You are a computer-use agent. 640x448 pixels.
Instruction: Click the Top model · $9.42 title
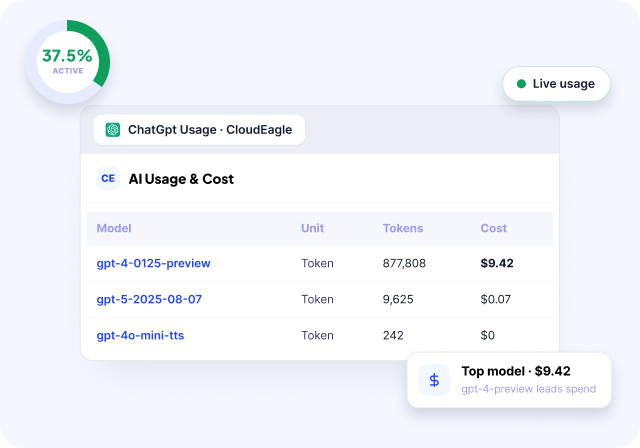(516, 371)
